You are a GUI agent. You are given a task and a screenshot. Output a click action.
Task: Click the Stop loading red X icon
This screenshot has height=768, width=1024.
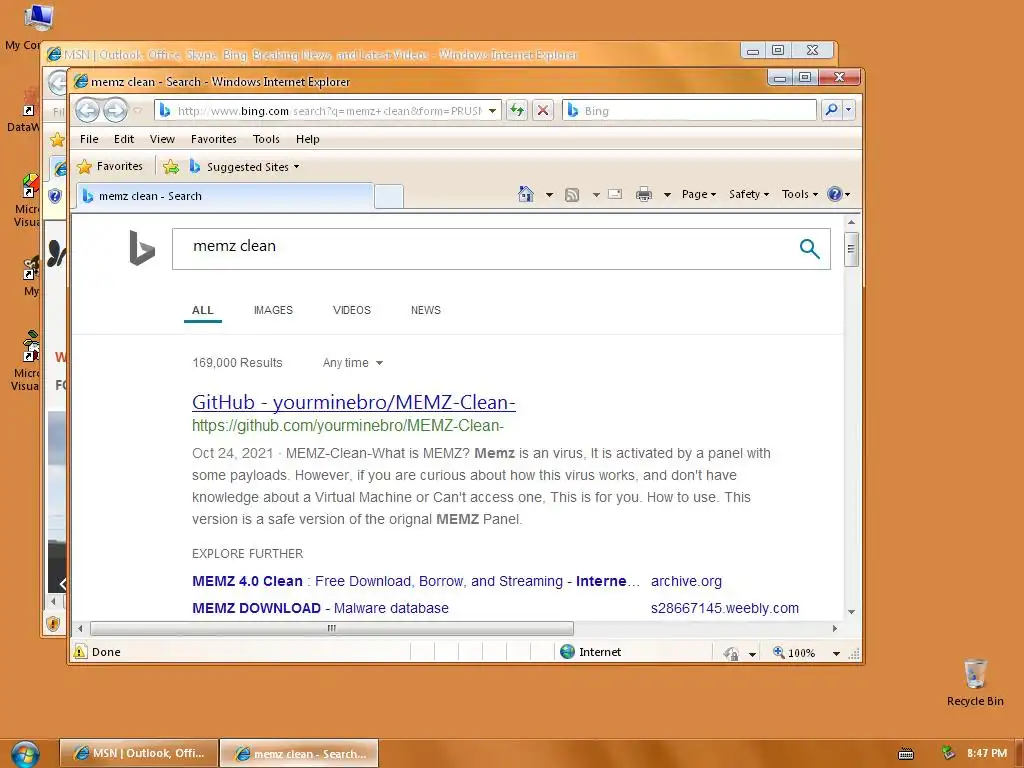click(543, 110)
